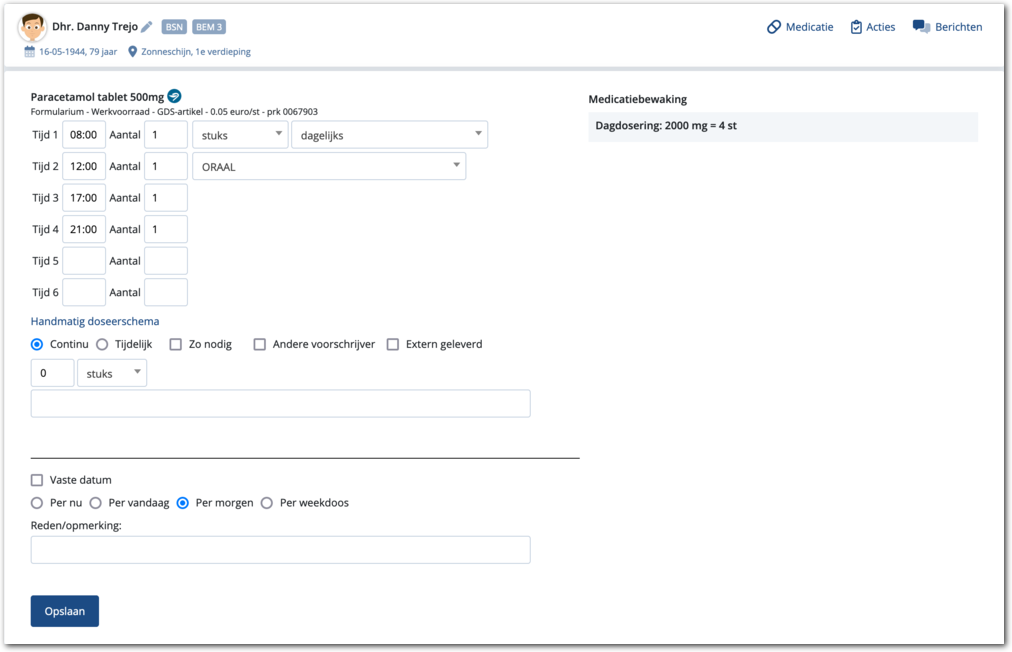The image size is (1012, 652).
Task: Click the BSN badge
Action: coord(174,27)
